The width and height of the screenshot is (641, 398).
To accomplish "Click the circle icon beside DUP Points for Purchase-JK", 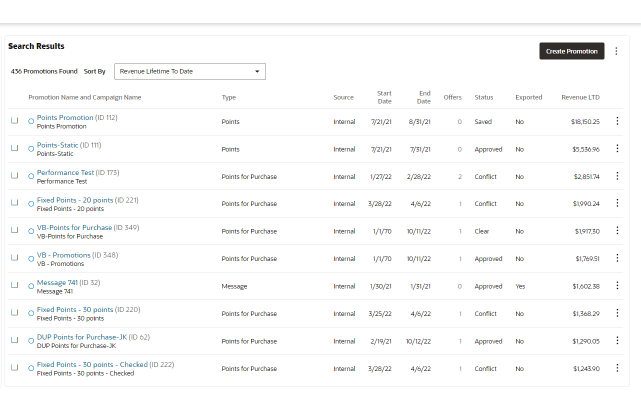I will (x=31, y=341).
